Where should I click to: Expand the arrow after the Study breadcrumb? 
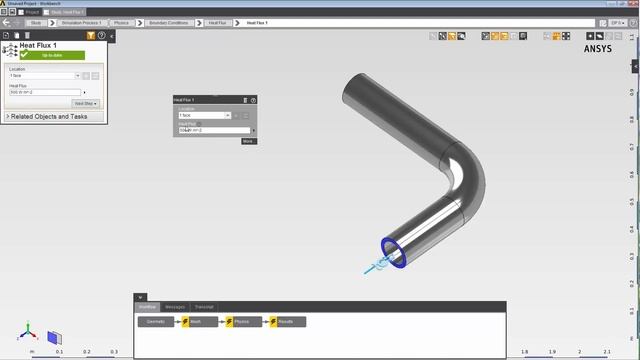pyautogui.click(x=52, y=23)
